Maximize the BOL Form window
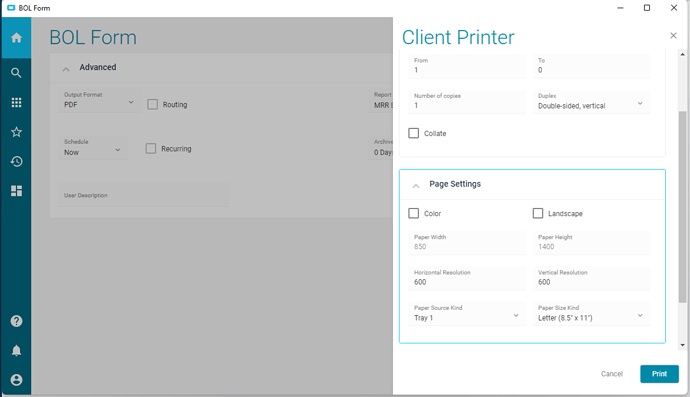The height and width of the screenshot is (397, 690). pyautogui.click(x=647, y=8)
